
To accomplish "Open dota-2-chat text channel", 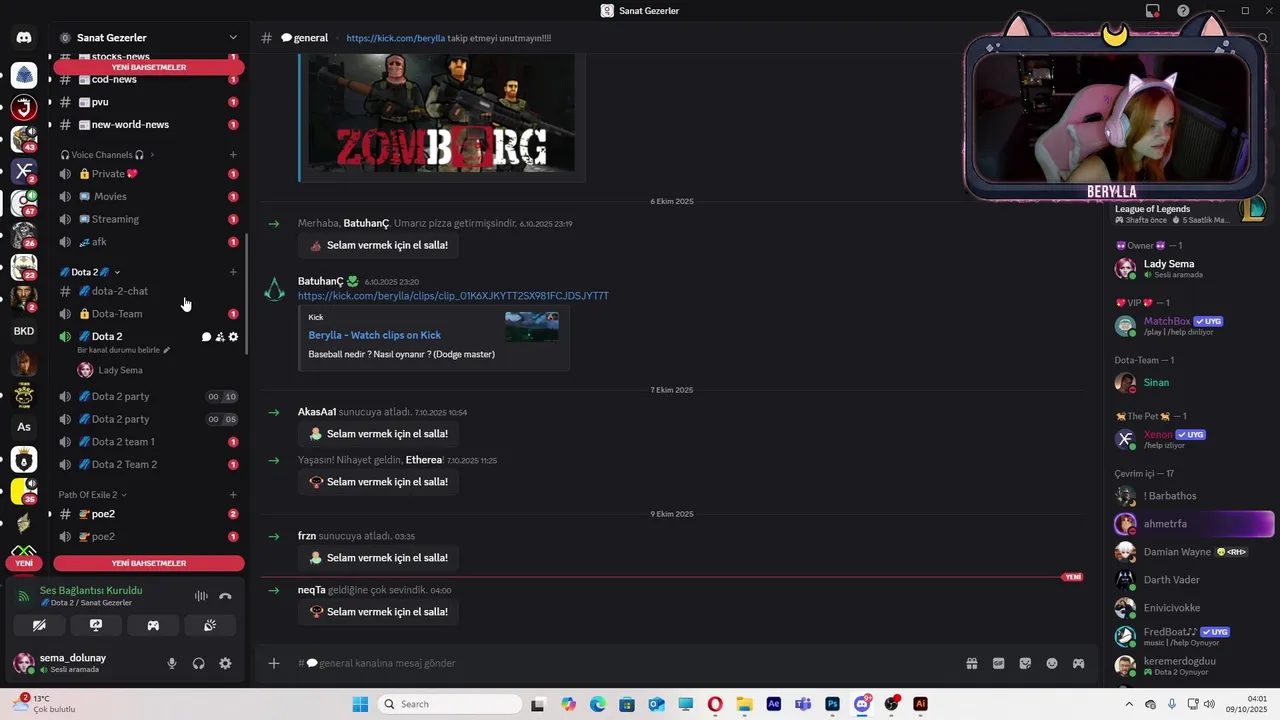I will point(149,291).
